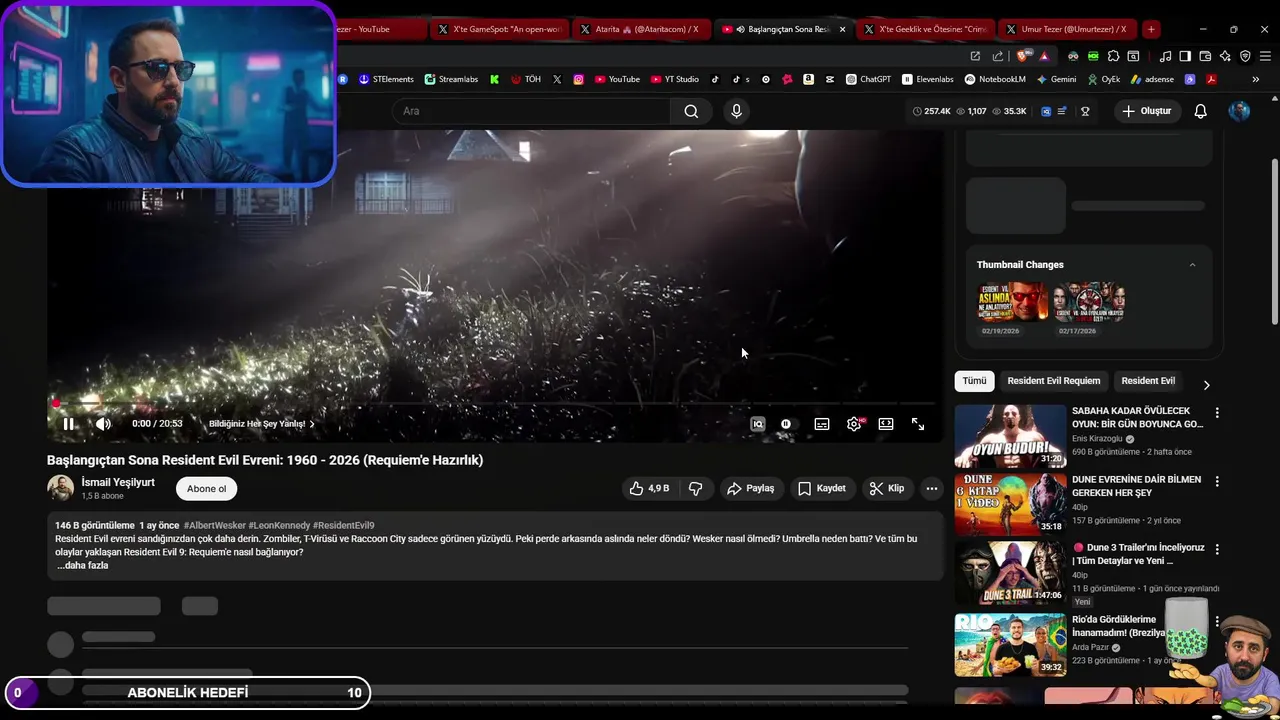Open the notifications bell
1280x720 pixels.
coord(1201,111)
